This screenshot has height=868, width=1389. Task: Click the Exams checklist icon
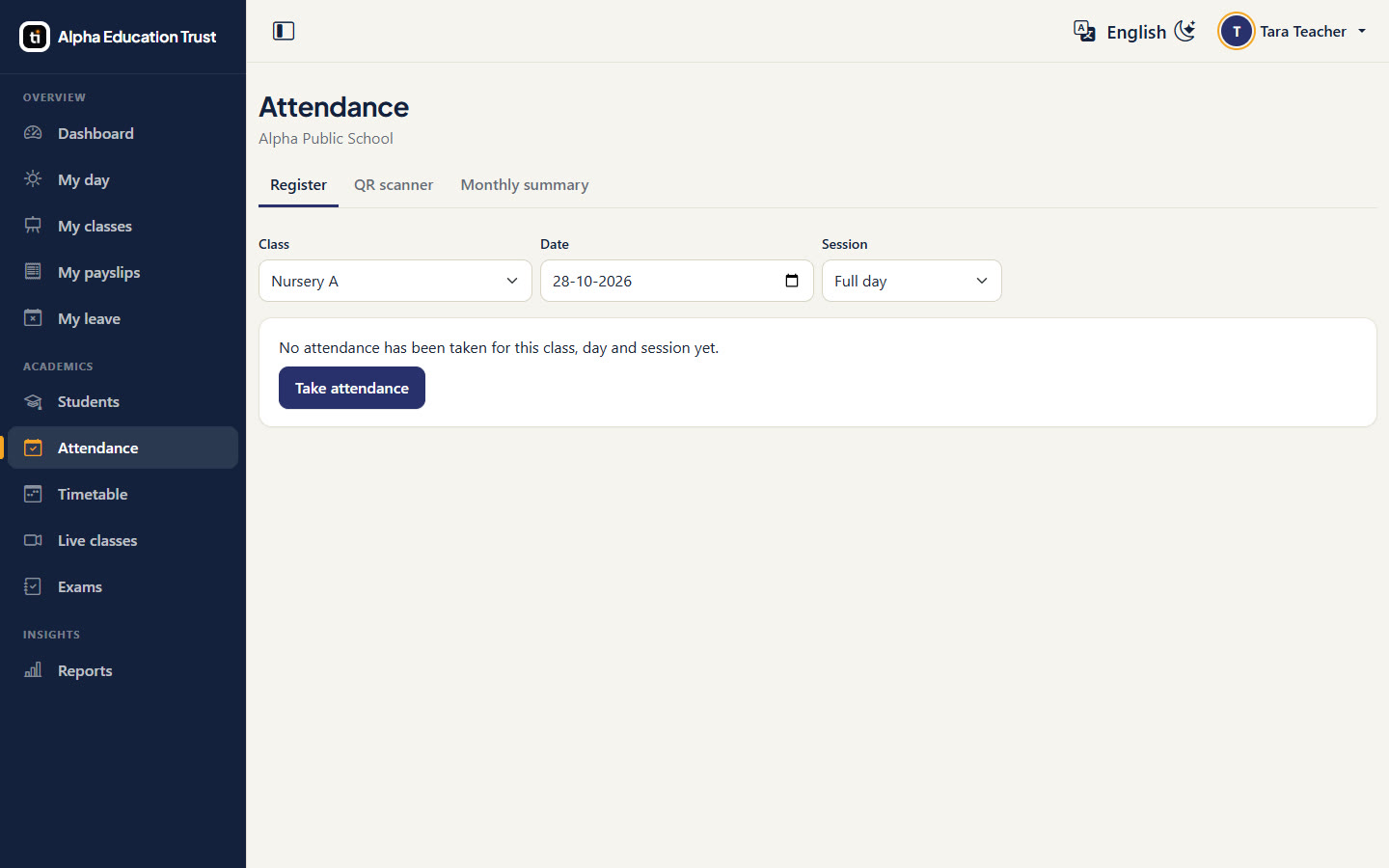[33, 586]
